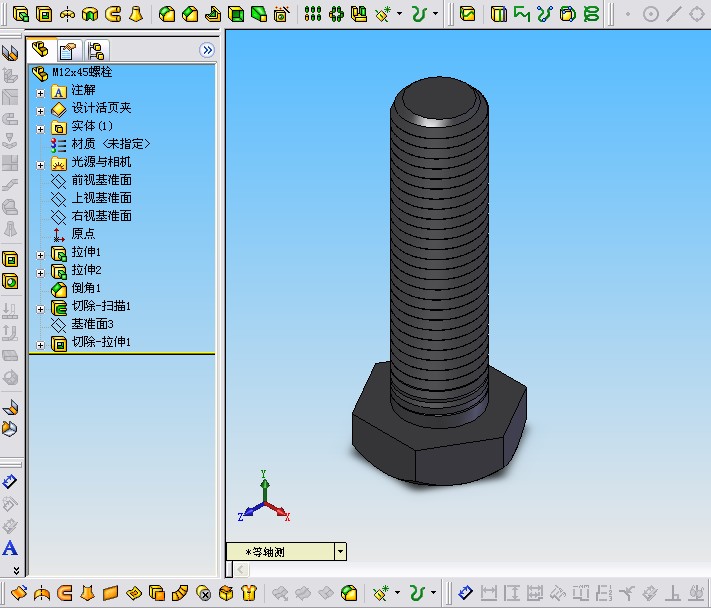Select the Fillet tool
711x608 pixels.
pos(167,14)
